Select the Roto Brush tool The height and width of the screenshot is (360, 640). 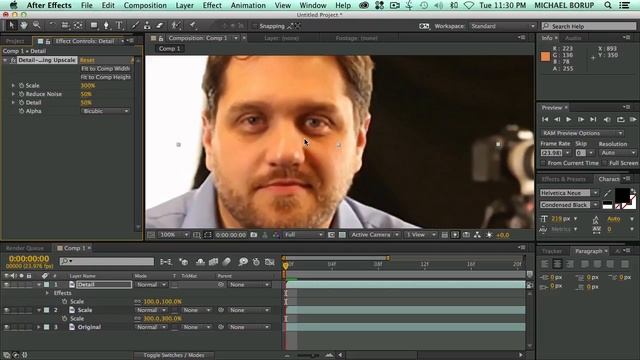click(176, 25)
